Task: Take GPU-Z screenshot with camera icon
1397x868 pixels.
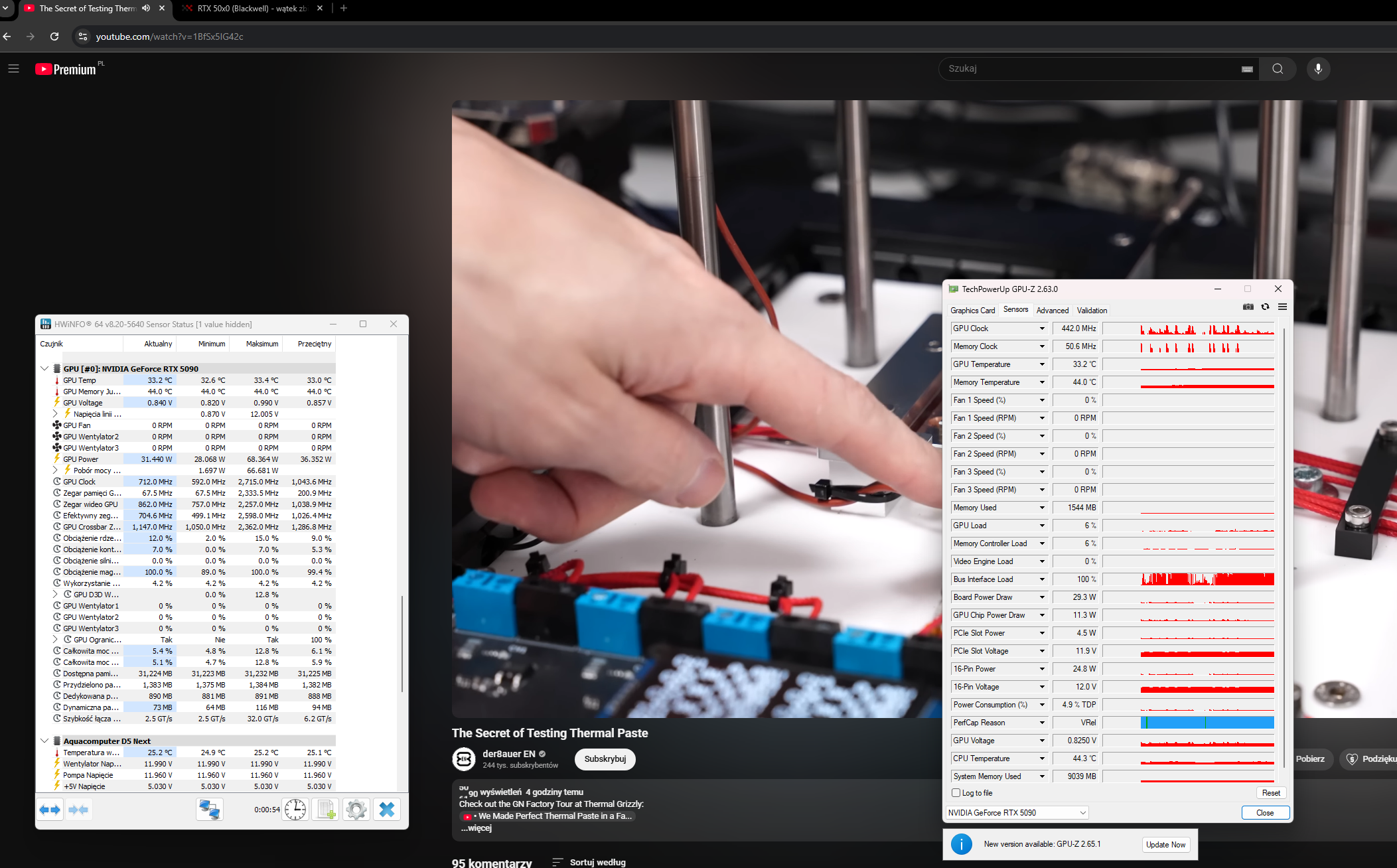Action: click(1248, 307)
